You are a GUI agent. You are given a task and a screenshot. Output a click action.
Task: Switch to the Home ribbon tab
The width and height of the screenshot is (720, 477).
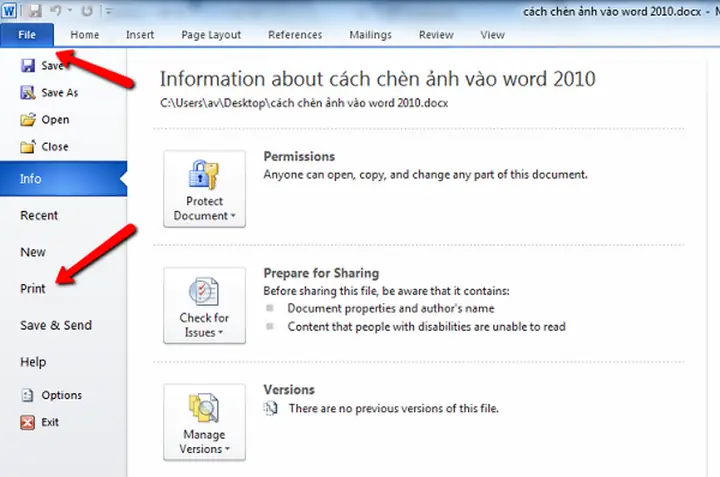pyautogui.click(x=85, y=35)
